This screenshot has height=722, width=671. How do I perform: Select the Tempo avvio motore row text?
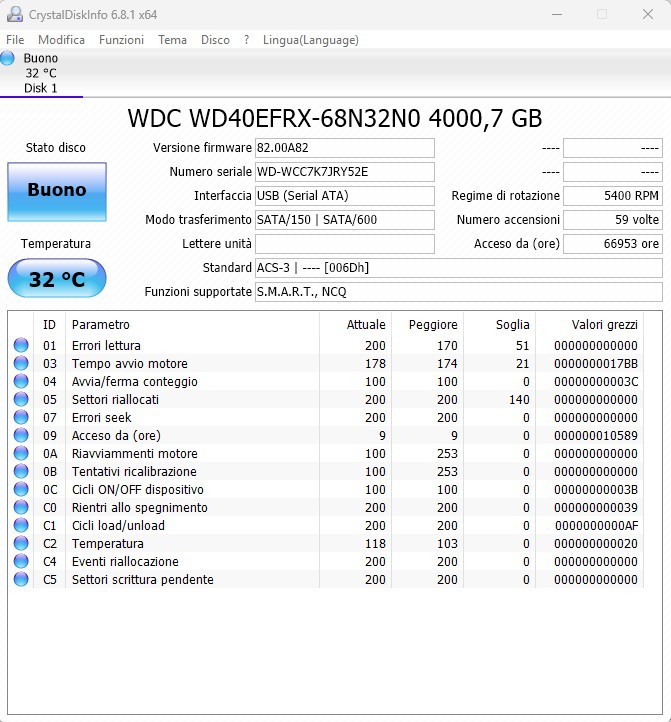click(129, 363)
